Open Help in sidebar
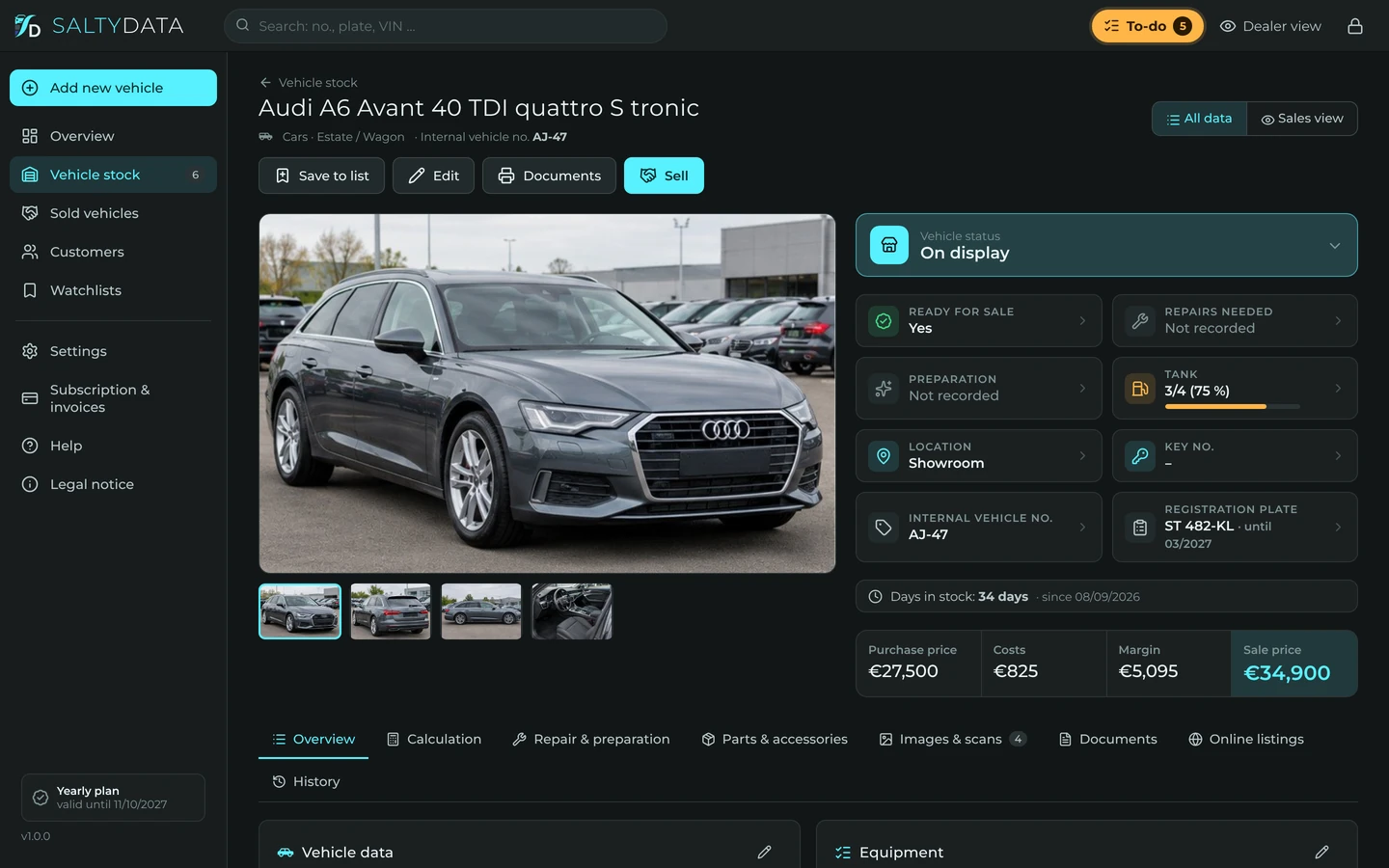Image resolution: width=1389 pixels, height=868 pixels. pyautogui.click(x=113, y=446)
